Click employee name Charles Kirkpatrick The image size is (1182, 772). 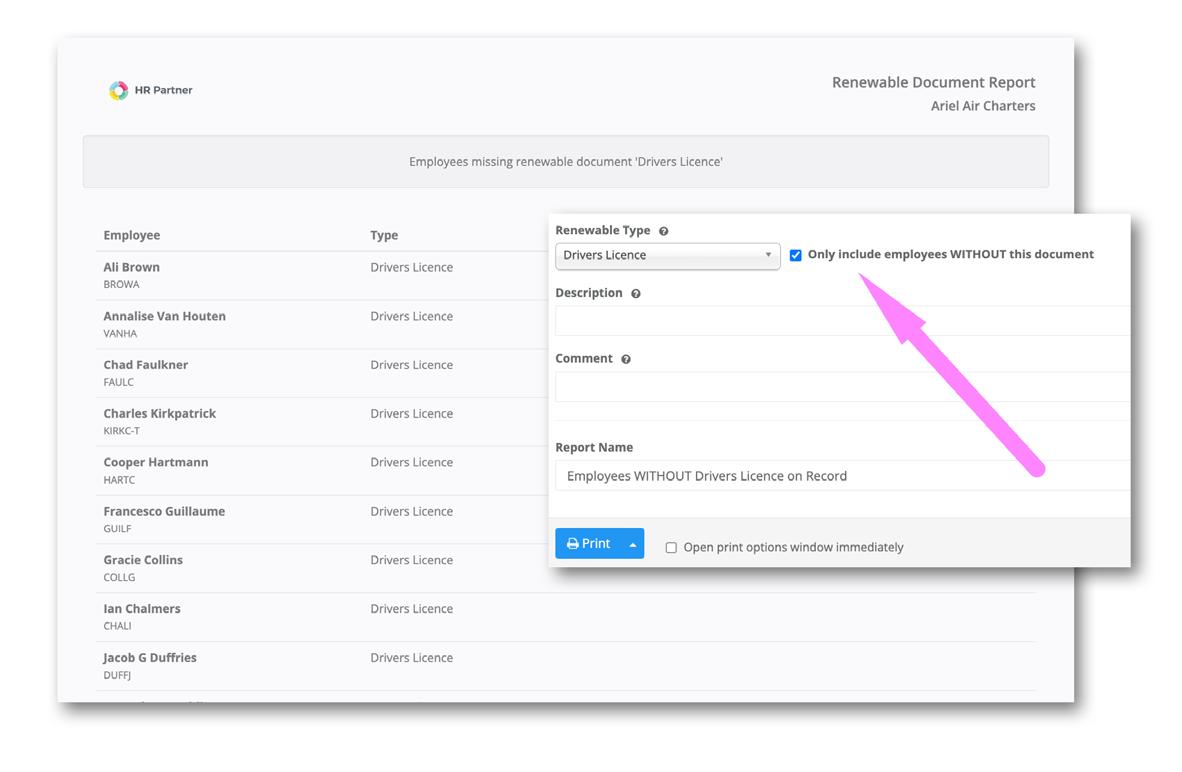pyautogui.click(x=159, y=413)
